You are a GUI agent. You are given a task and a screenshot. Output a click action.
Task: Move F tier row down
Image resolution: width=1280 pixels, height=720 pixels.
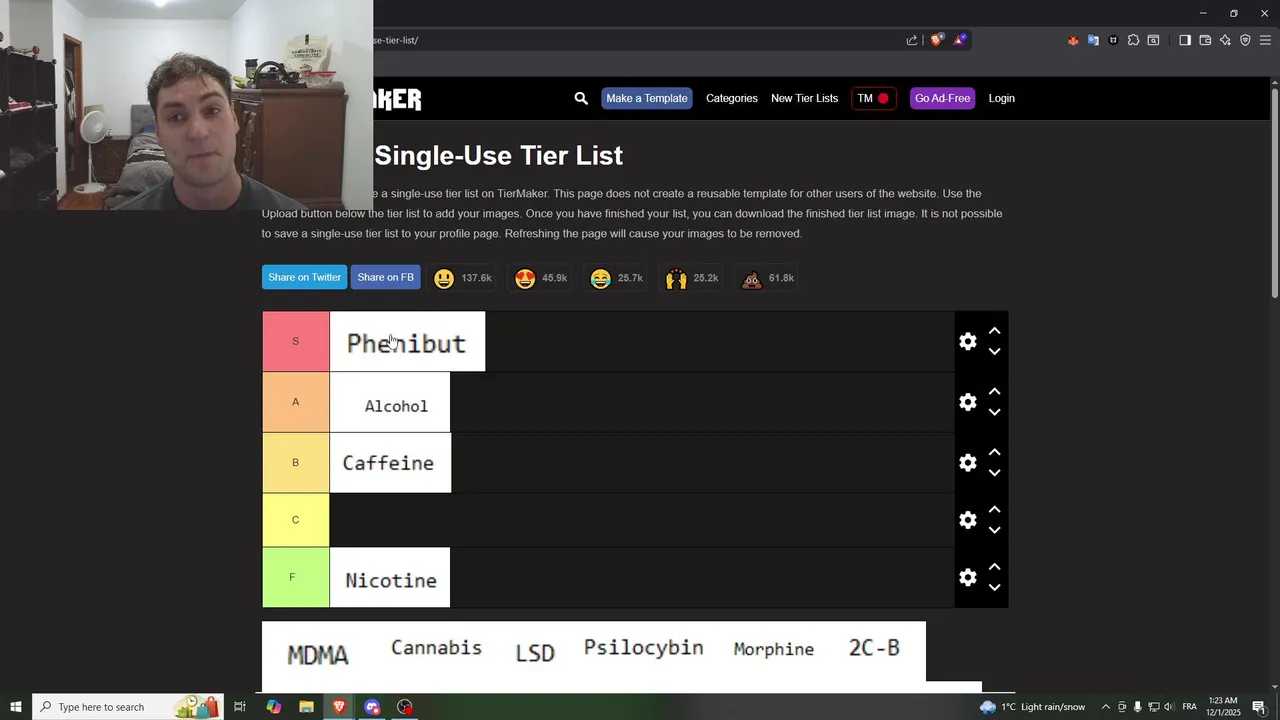click(994, 588)
